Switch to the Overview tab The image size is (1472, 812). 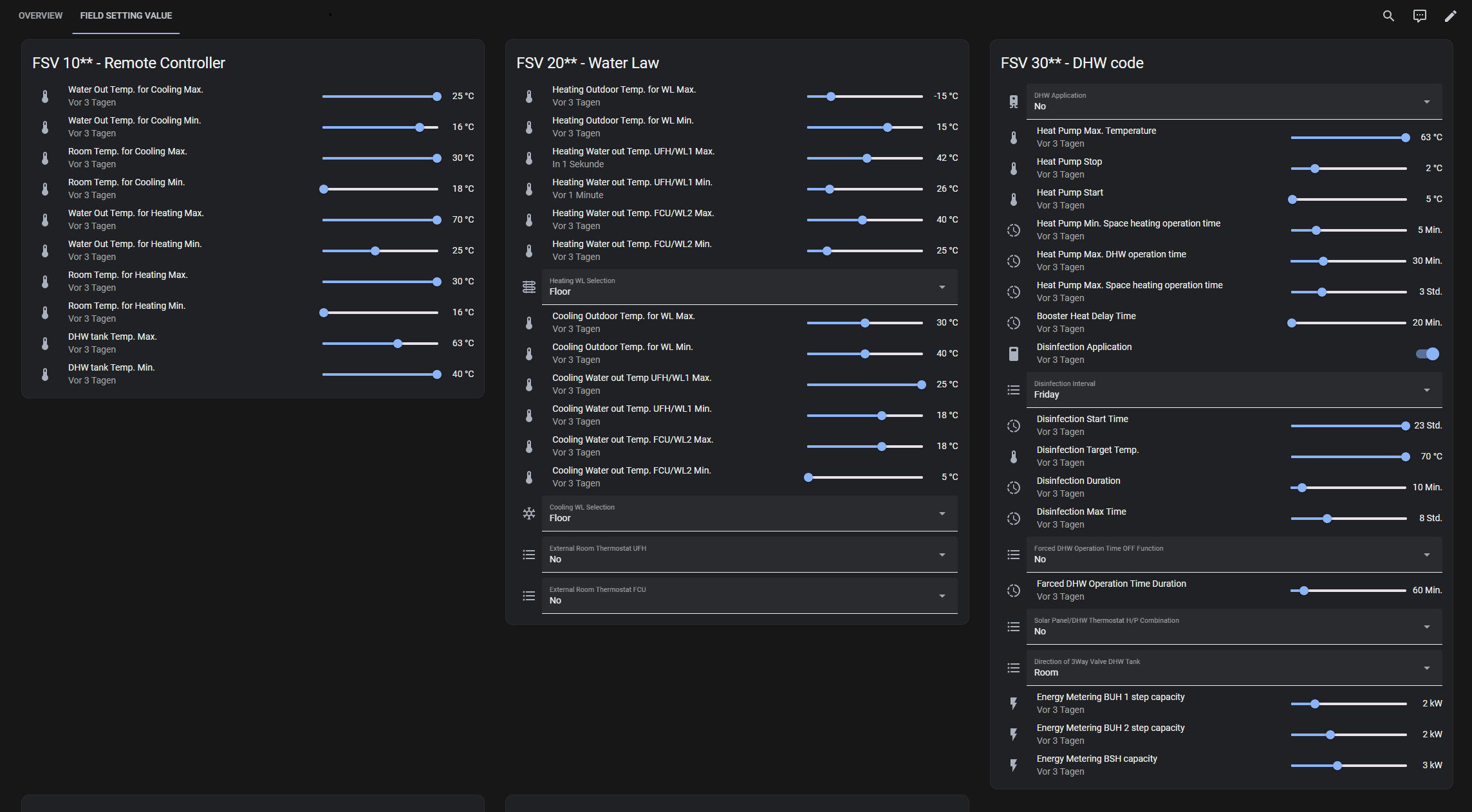click(x=41, y=15)
